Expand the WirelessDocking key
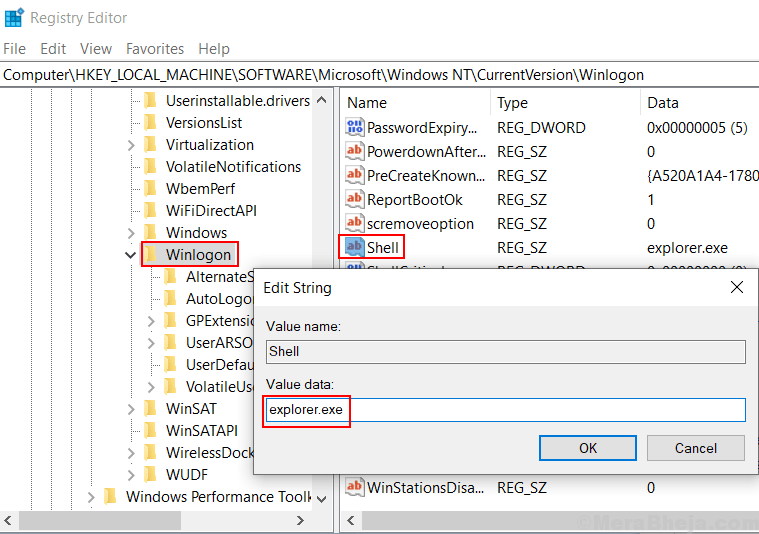This screenshot has height=534, width=759. pos(131,453)
